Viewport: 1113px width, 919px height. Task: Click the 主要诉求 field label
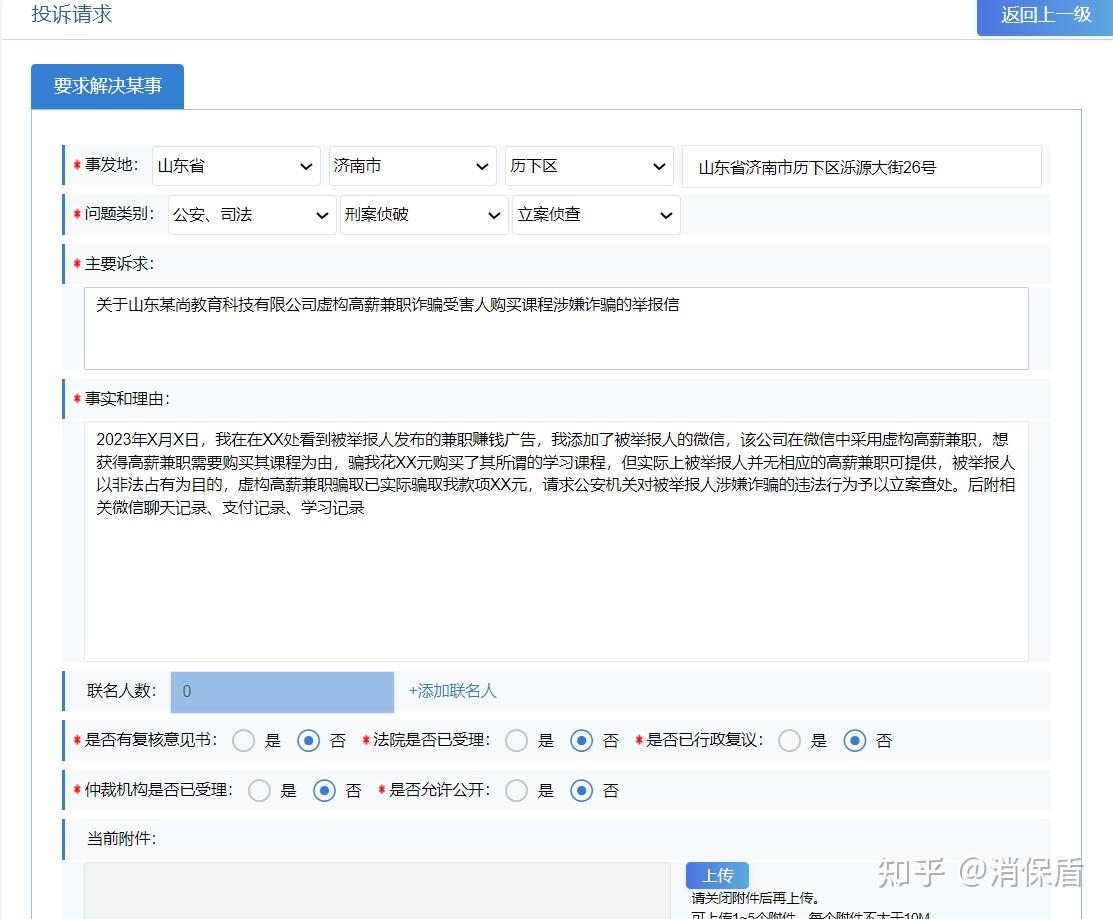pos(119,264)
